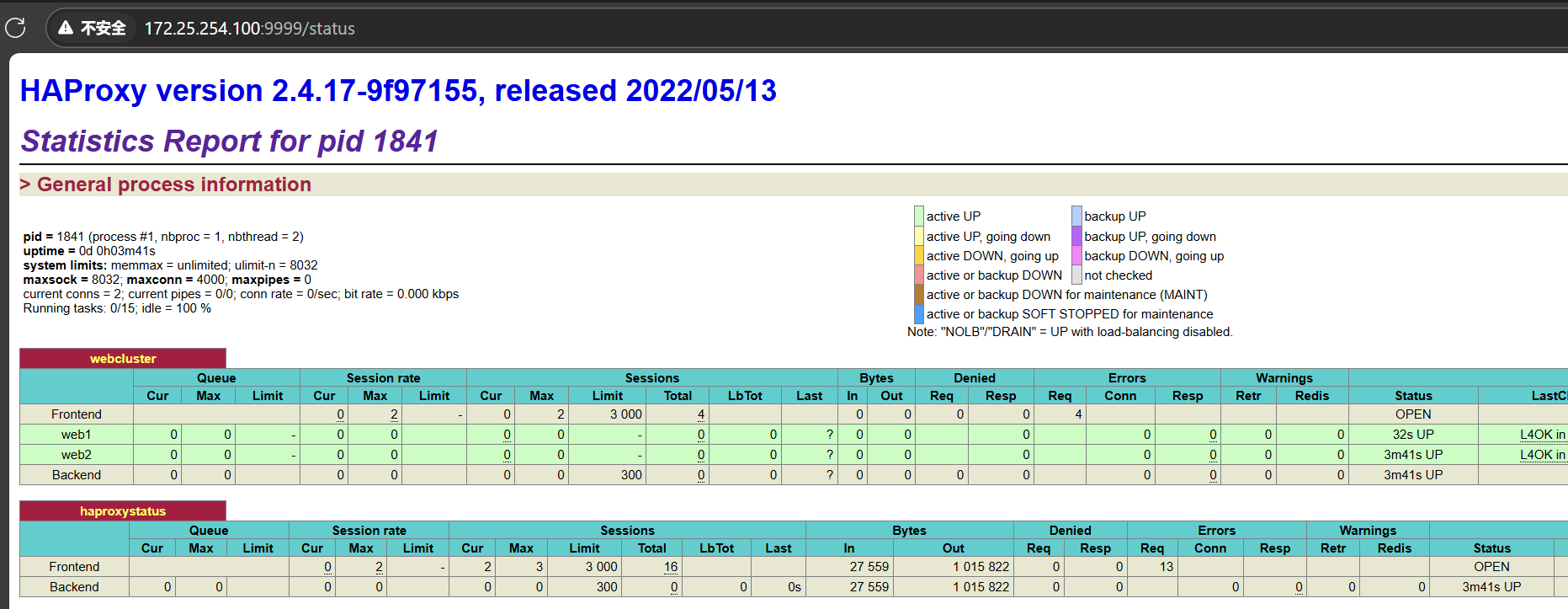Click the not-secure warning icon
This screenshot has height=609, width=1568.
[66, 28]
